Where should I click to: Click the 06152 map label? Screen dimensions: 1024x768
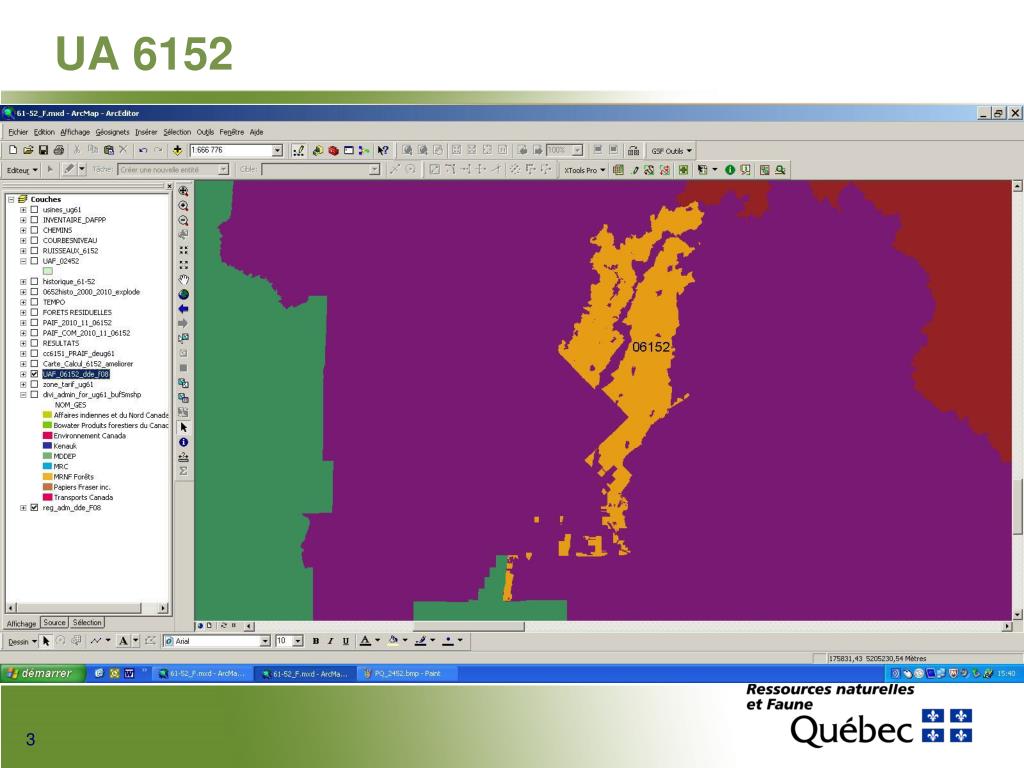[x=651, y=347]
